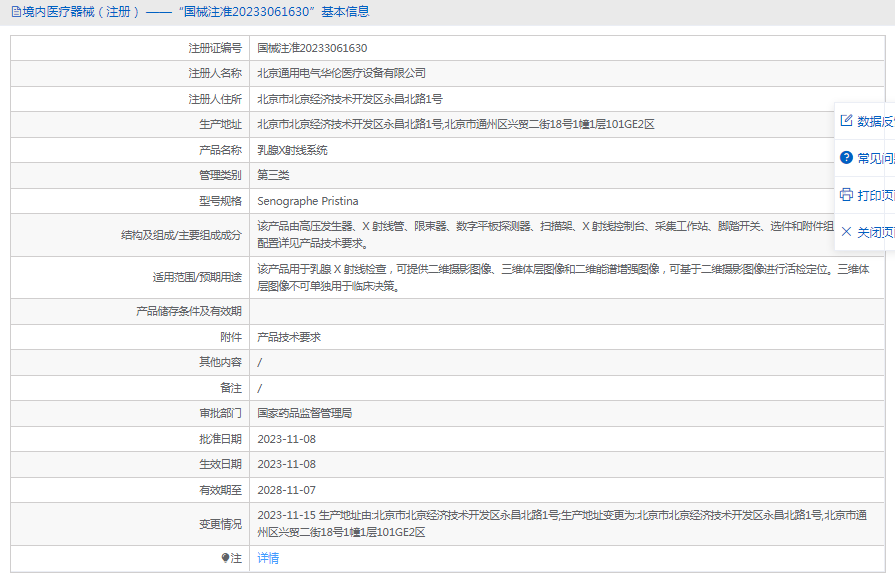Click the 生效日期 row label

[x=220, y=464]
